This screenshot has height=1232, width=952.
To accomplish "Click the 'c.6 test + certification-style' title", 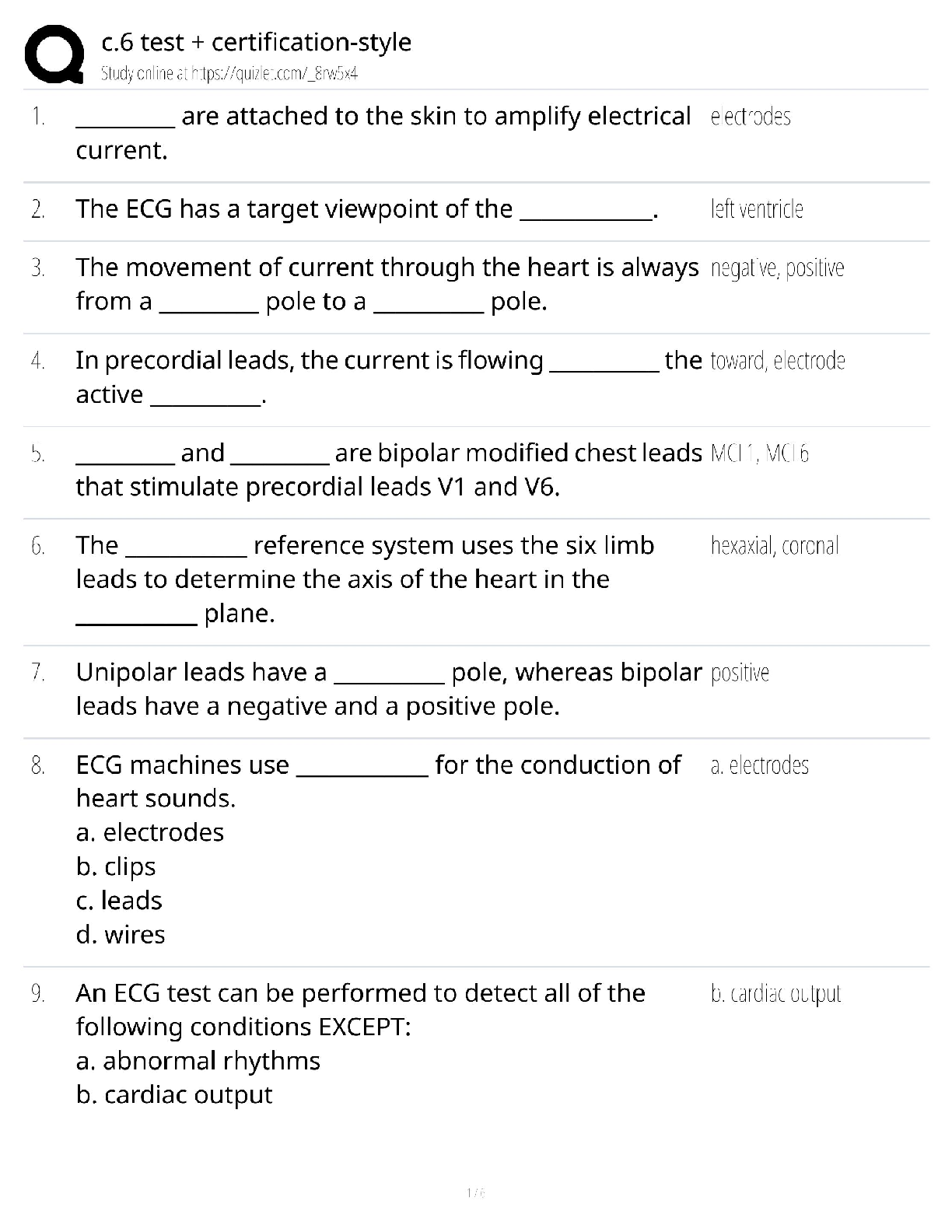I will tap(257, 42).
